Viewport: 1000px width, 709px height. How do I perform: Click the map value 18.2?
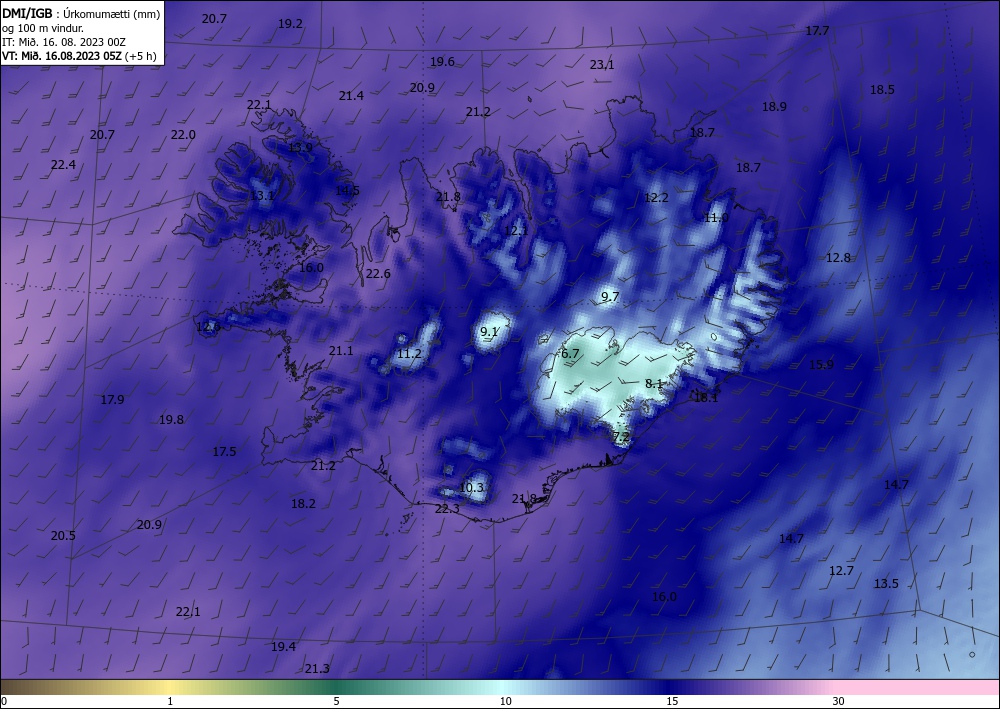tap(304, 504)
